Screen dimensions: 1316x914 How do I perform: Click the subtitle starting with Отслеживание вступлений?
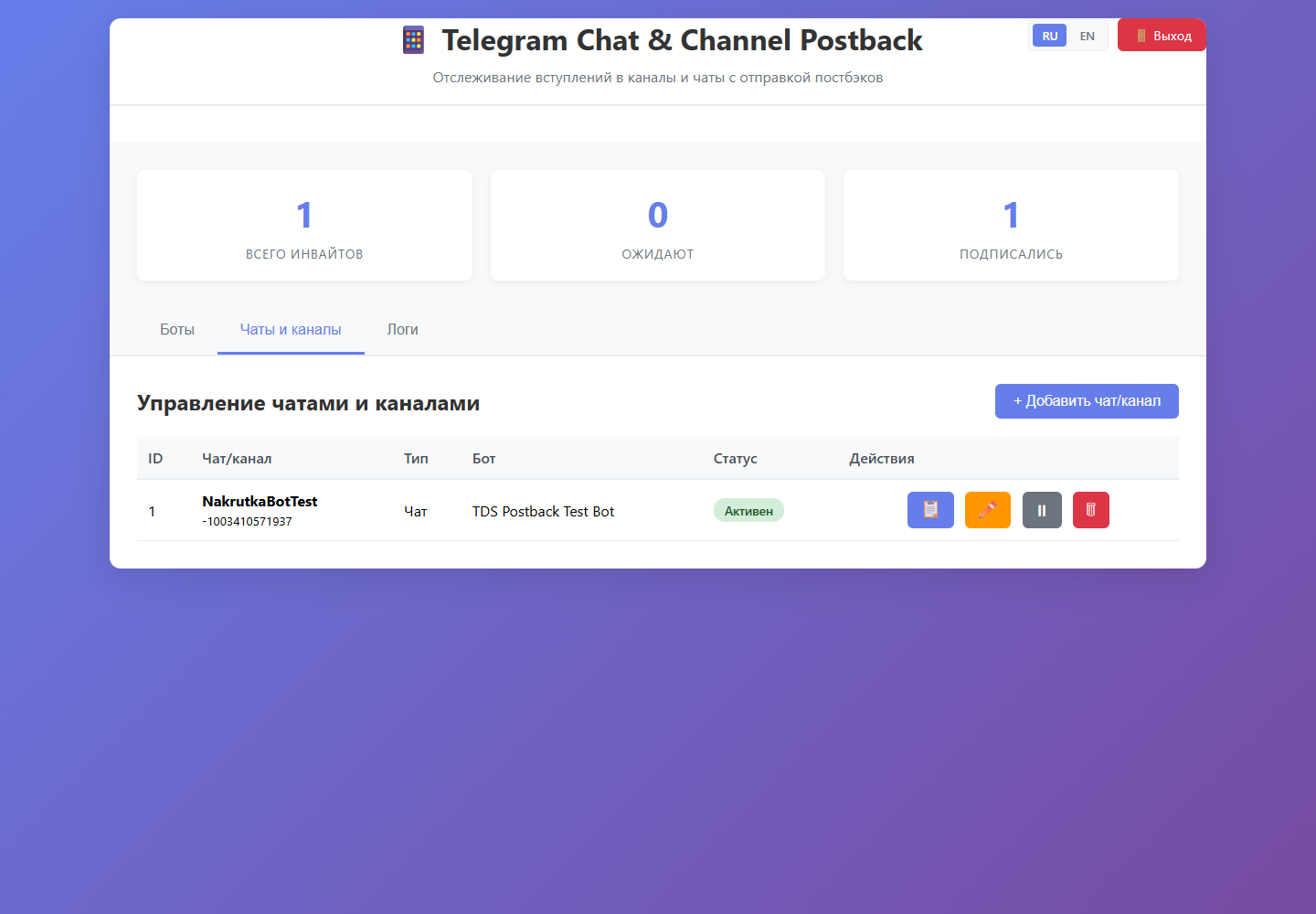pyautogui.click(x=658, y=78)
